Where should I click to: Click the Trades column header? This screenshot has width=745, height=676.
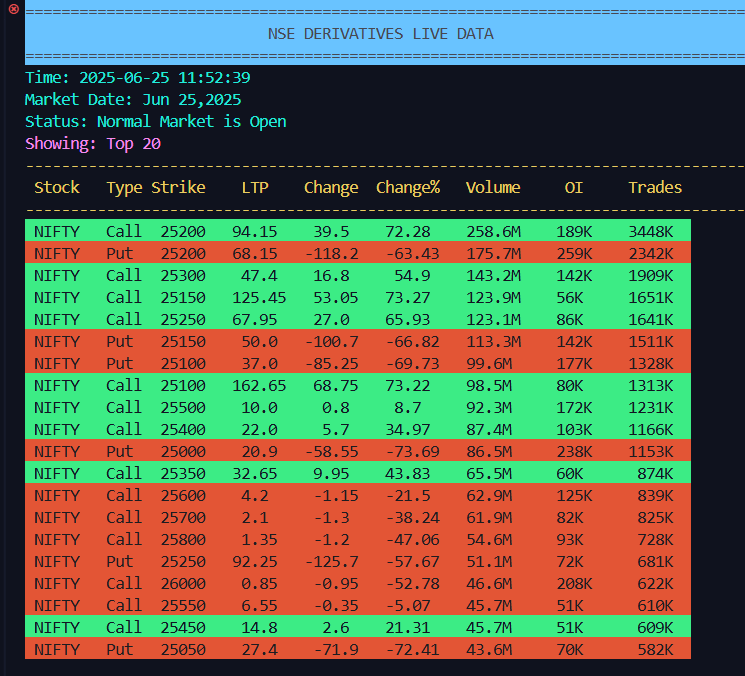[x=655, y=187]
